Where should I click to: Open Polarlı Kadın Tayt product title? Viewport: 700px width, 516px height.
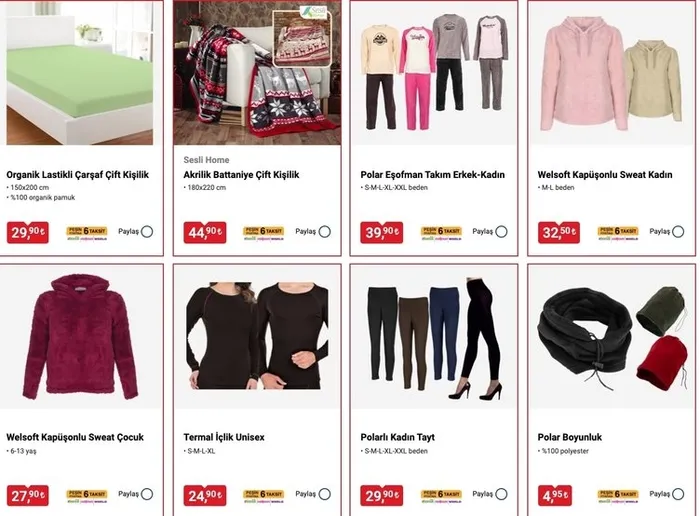pos(397,437)
